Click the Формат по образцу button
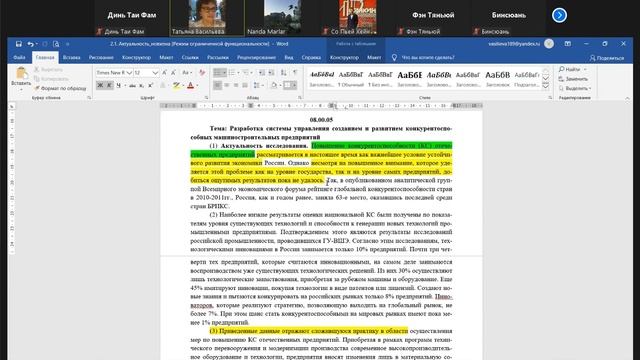The height and width of the screenshot is (360, 640). pyautogui.click(x=60, y=88)
